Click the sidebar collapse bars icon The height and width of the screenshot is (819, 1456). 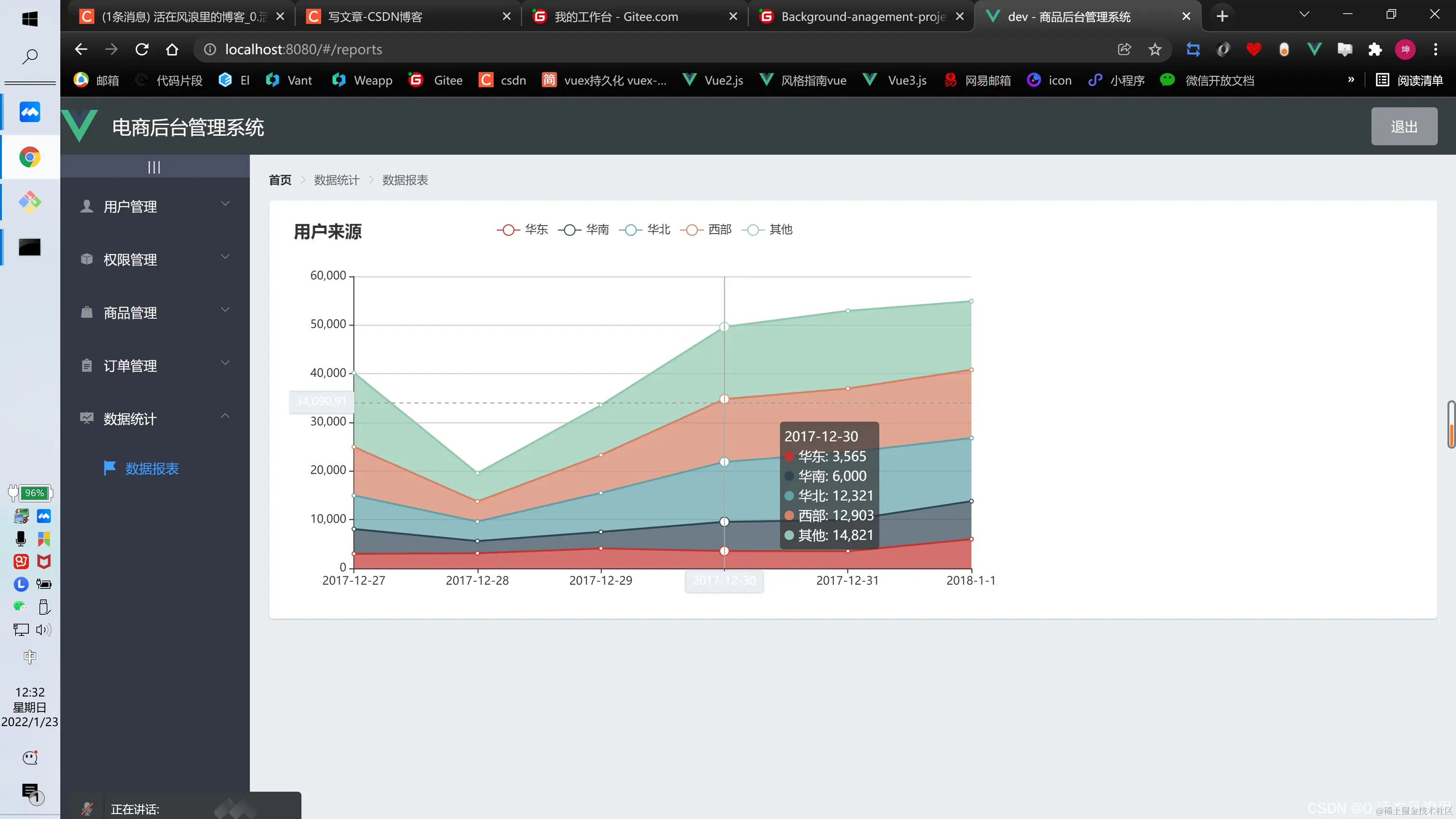click(x=154, y=167)
